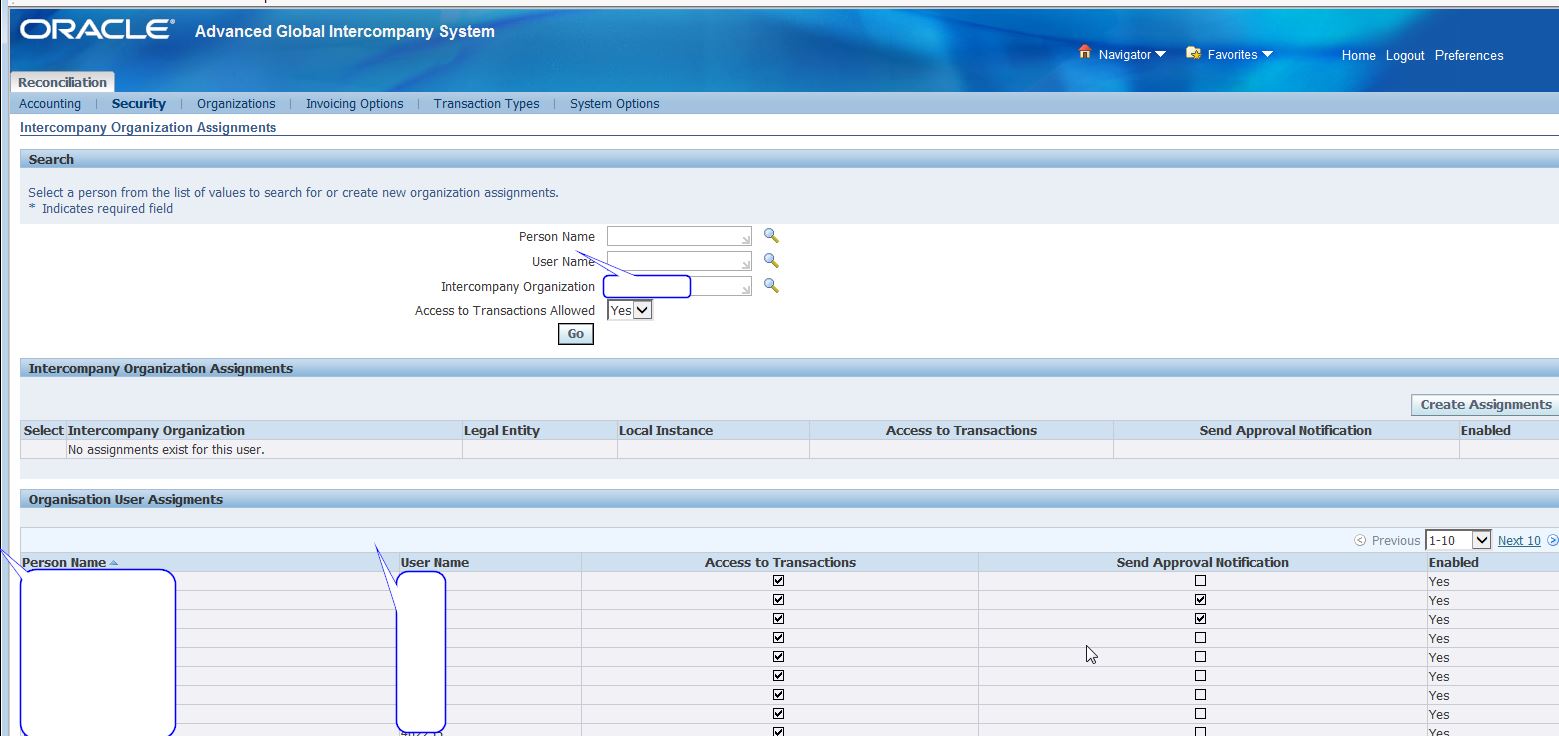This screenshot has width=1559, height=736.
Task: Click the Navigator house icon
Action: click(1086, 53)
